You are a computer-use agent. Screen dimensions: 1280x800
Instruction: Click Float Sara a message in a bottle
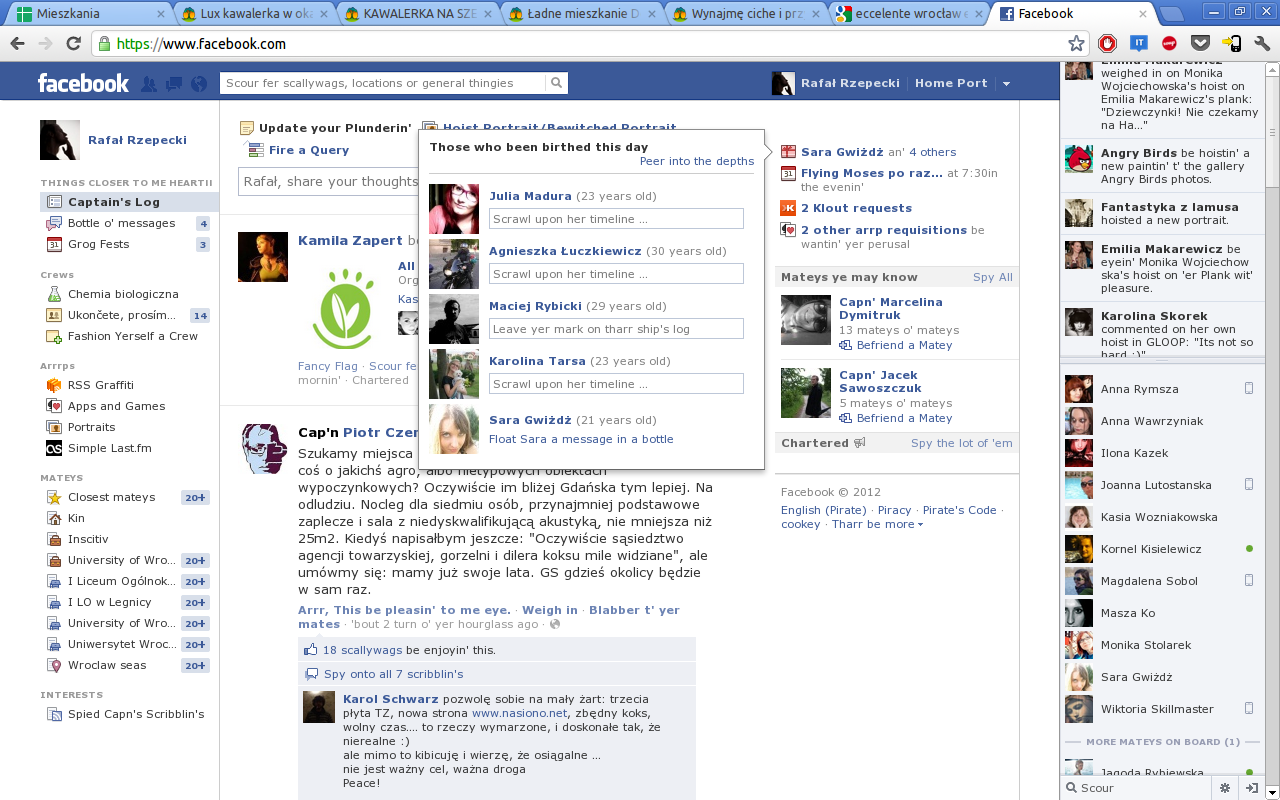581,439
